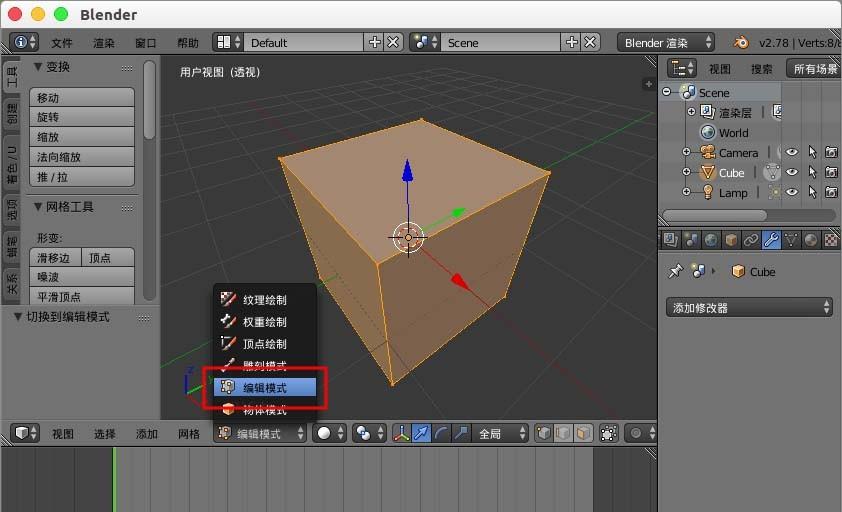Select the scale manipulator icon

(x=461, y=433)
